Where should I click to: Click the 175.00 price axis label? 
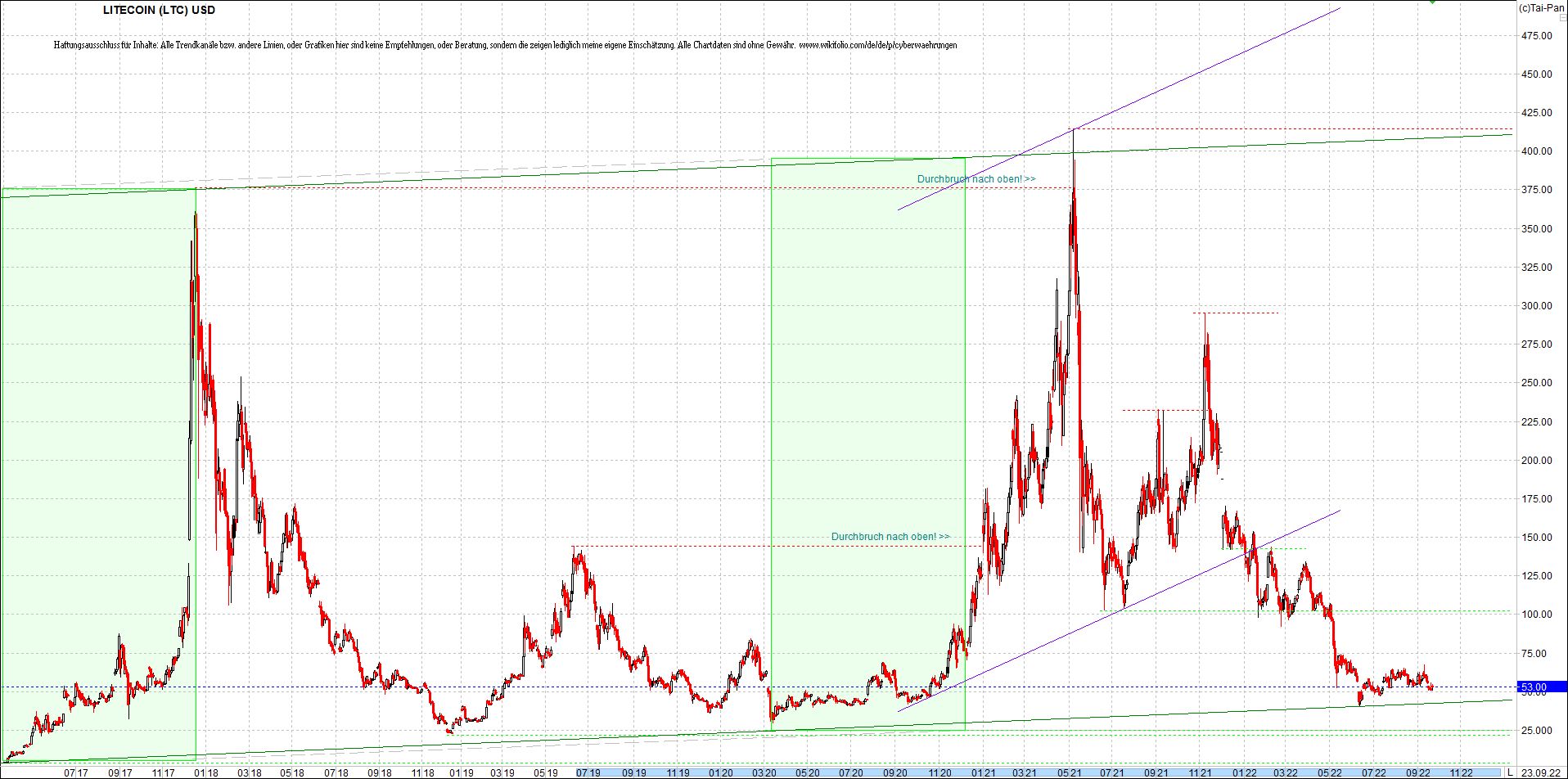(x=1536, y=499)
